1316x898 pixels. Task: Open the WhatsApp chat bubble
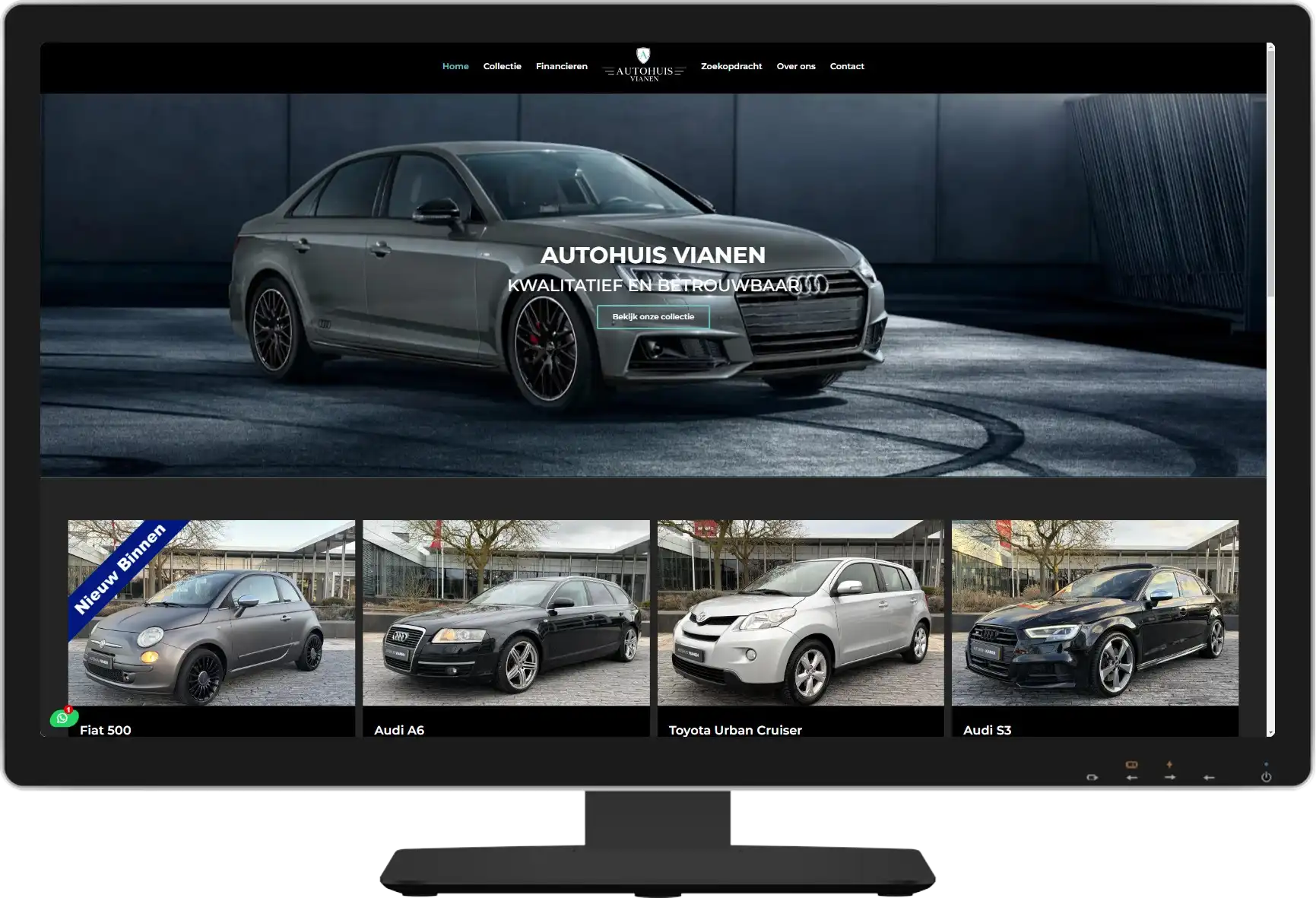pyautogui.click(x=63, y=718)
